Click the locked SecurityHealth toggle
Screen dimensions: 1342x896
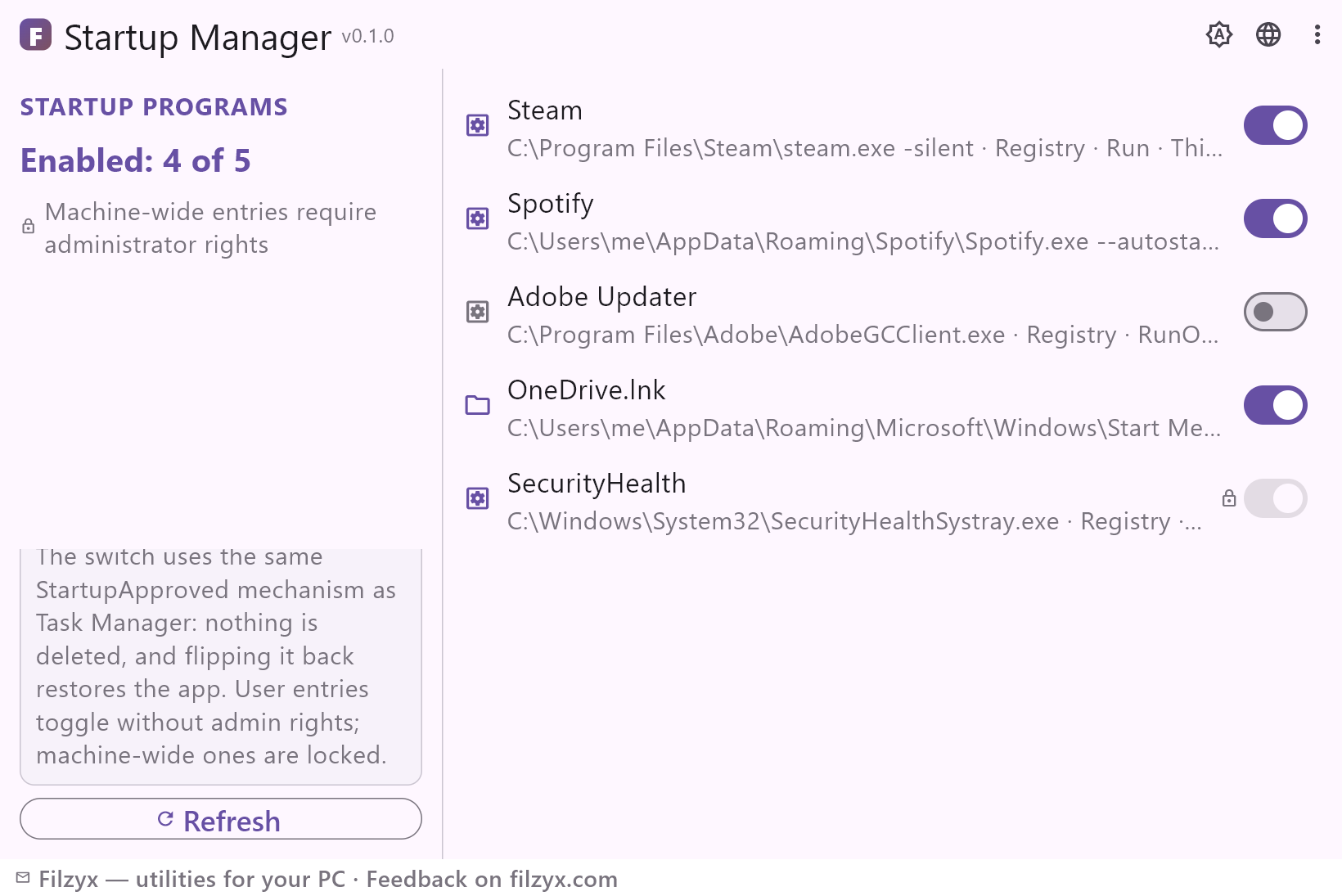coord(1276,498)
